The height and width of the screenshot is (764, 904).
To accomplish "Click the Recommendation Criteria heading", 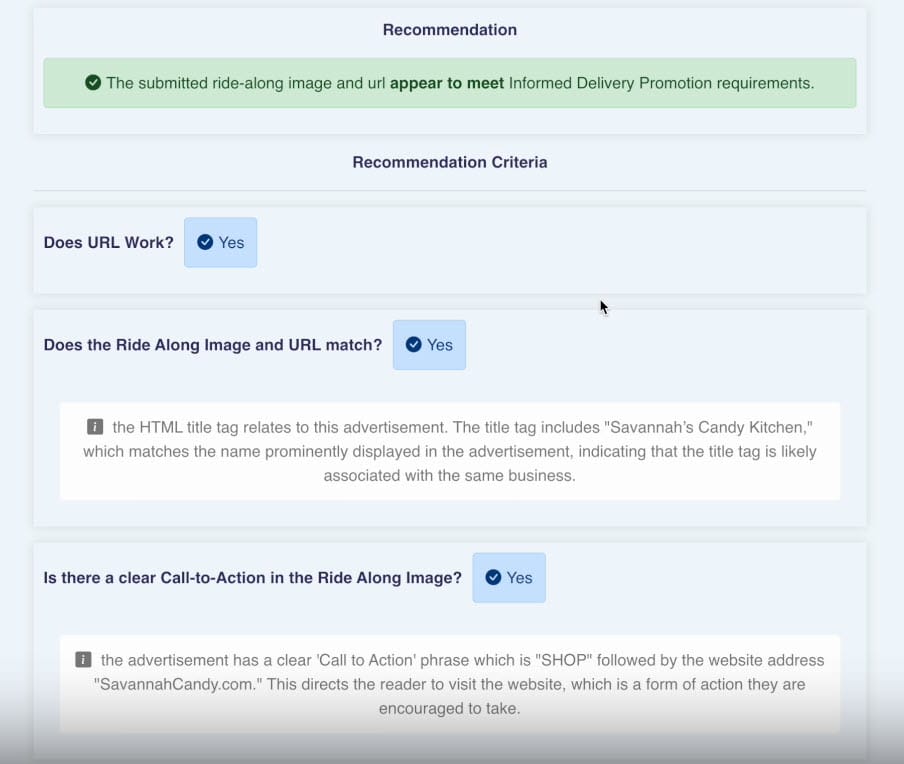I will click(450, 163).
